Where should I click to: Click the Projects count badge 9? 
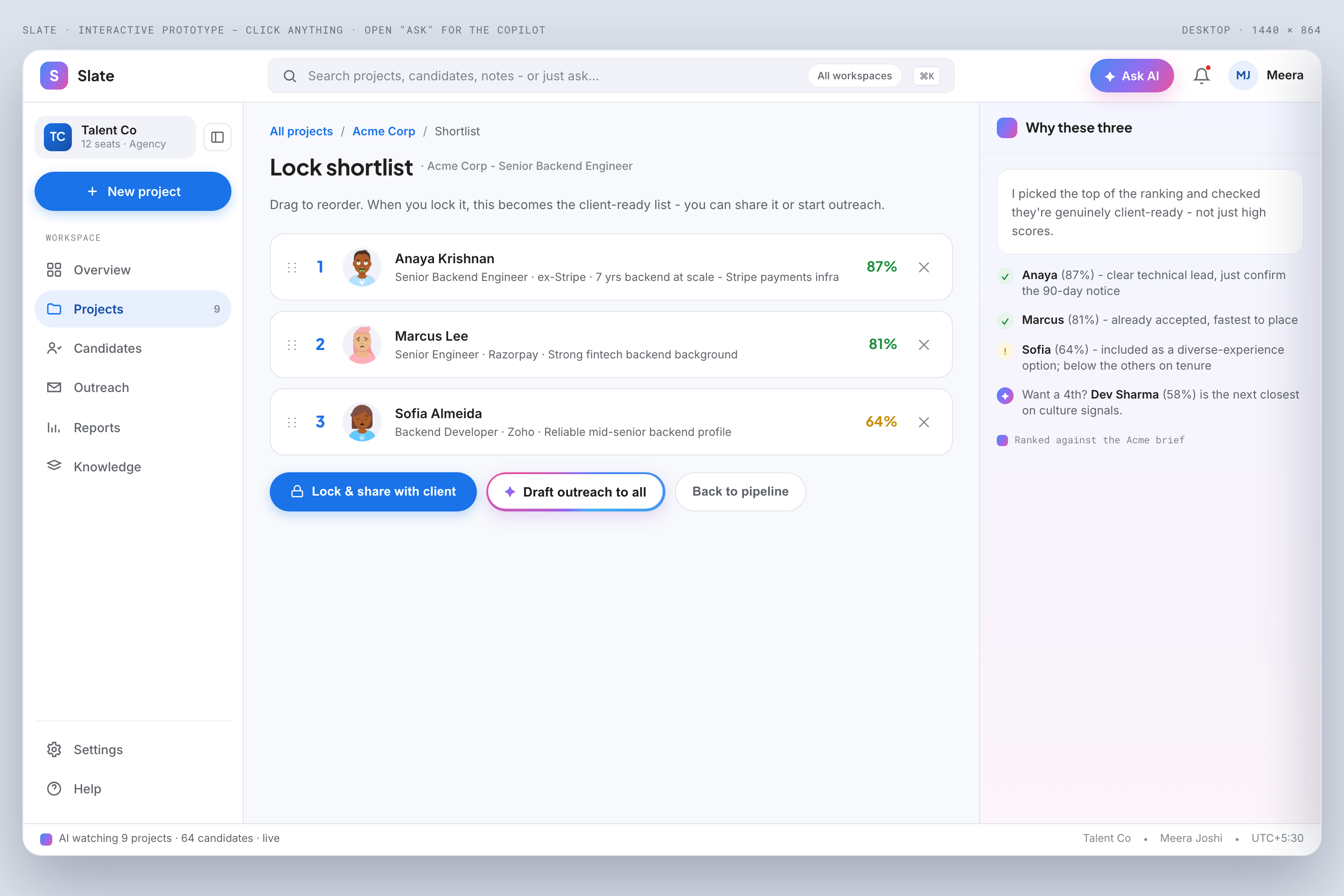pos(217,309)
